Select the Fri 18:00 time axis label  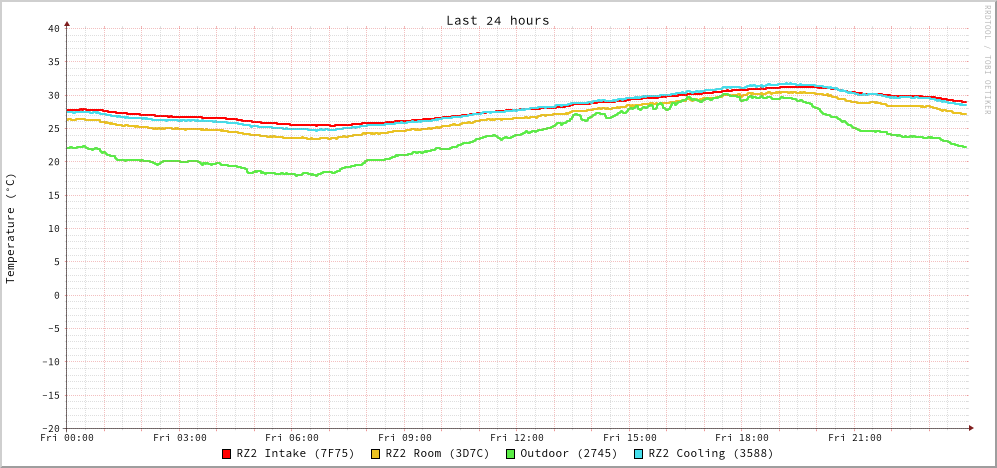click(742, 438)
